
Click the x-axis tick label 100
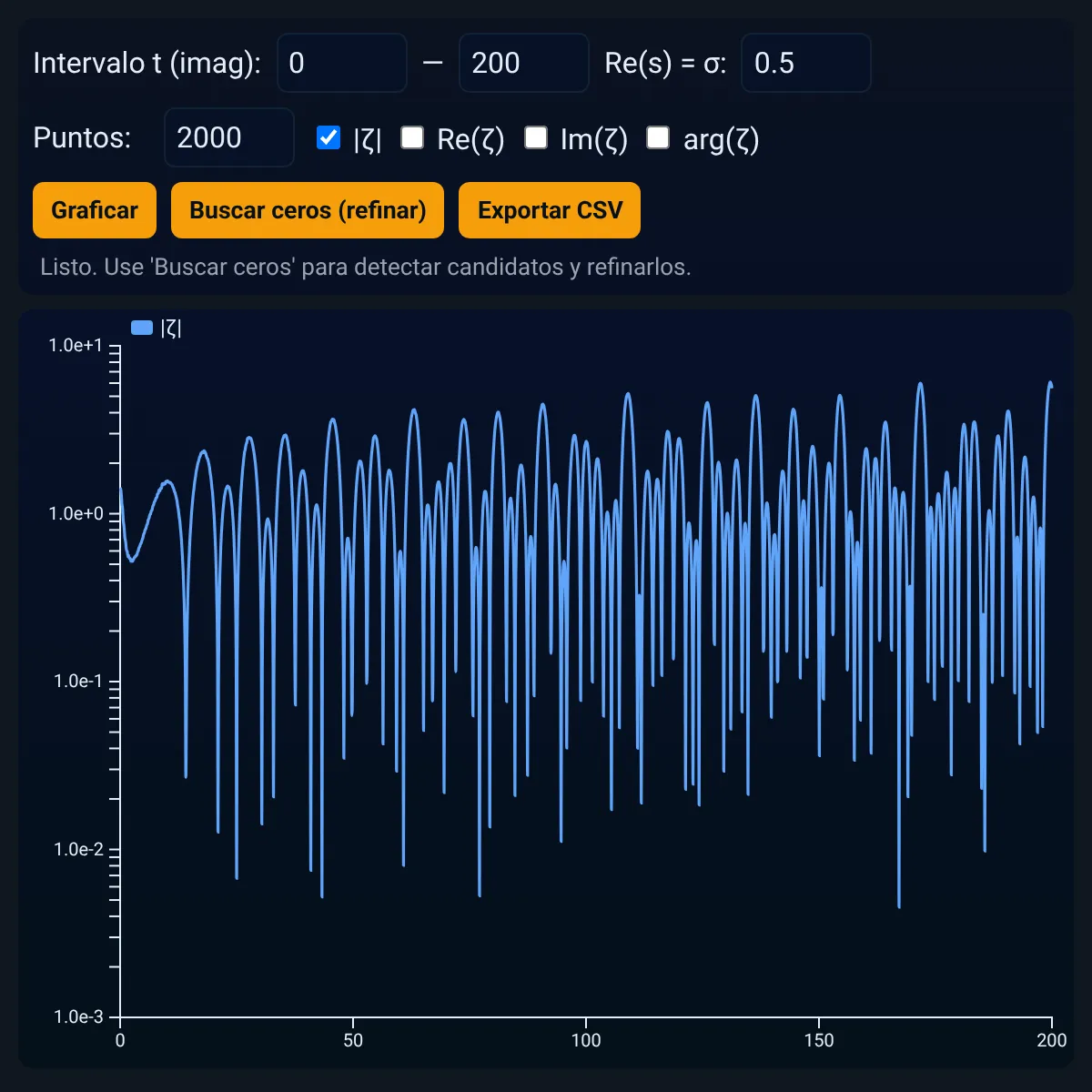coord(586,1040)
